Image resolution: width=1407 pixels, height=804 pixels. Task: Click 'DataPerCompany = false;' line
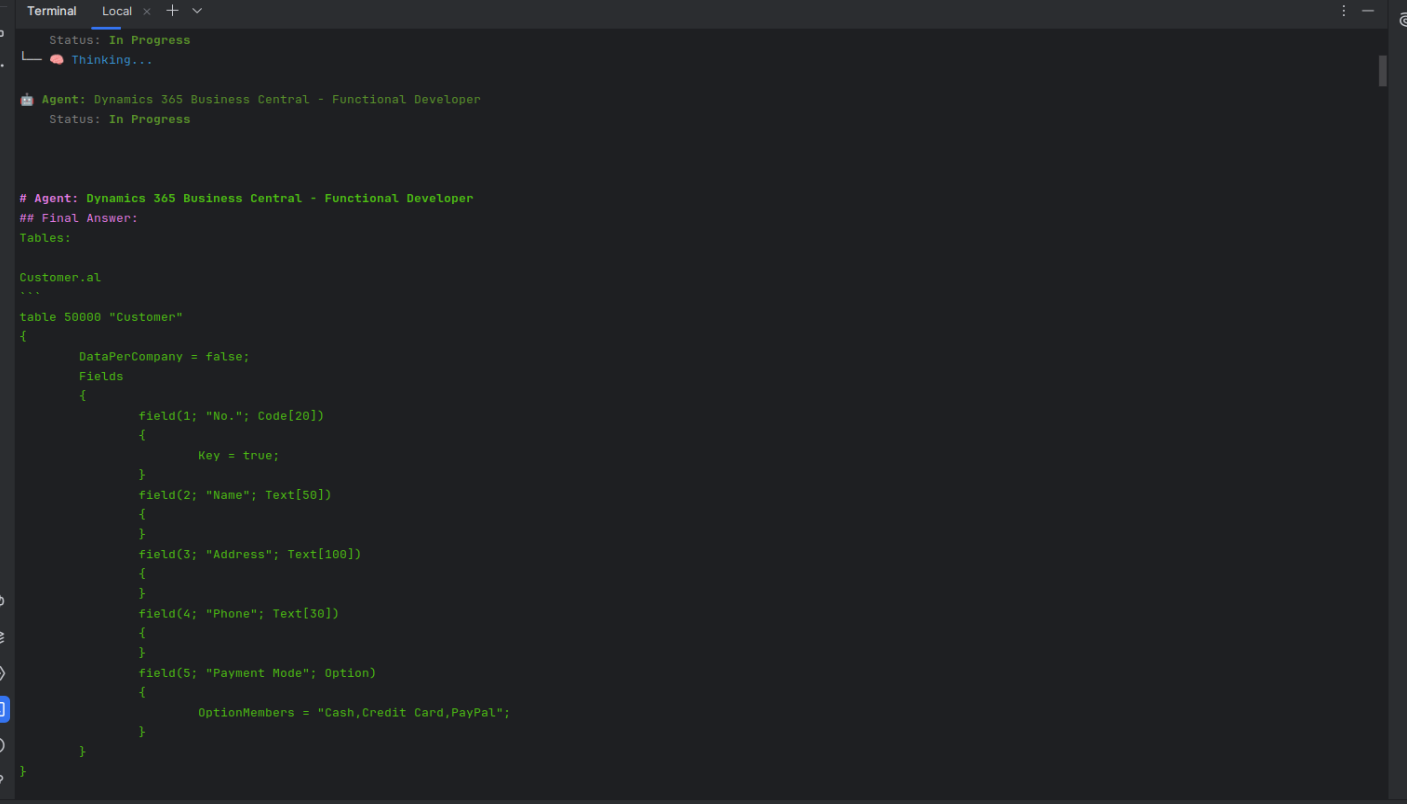[164, 356]
